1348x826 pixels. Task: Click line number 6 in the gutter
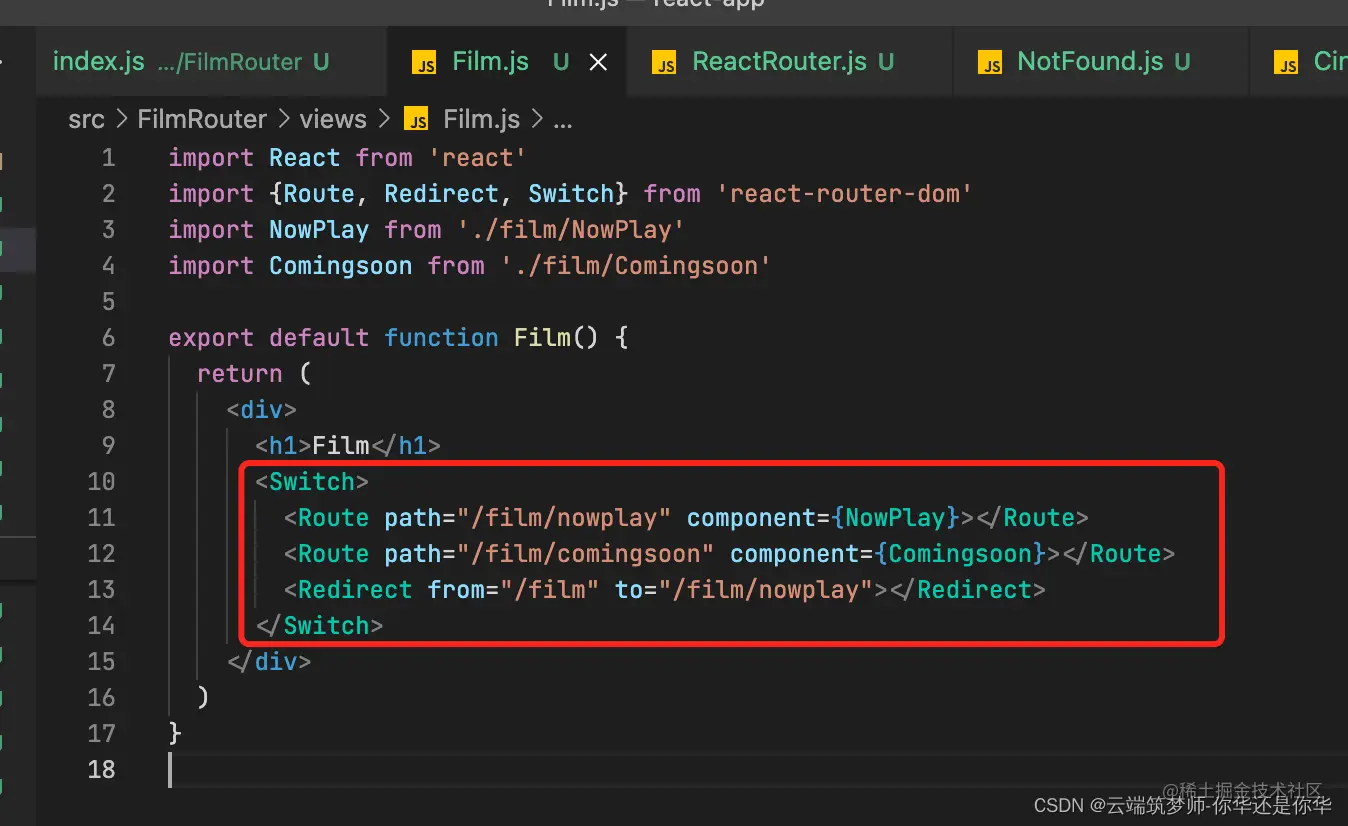tap(108, 338)
